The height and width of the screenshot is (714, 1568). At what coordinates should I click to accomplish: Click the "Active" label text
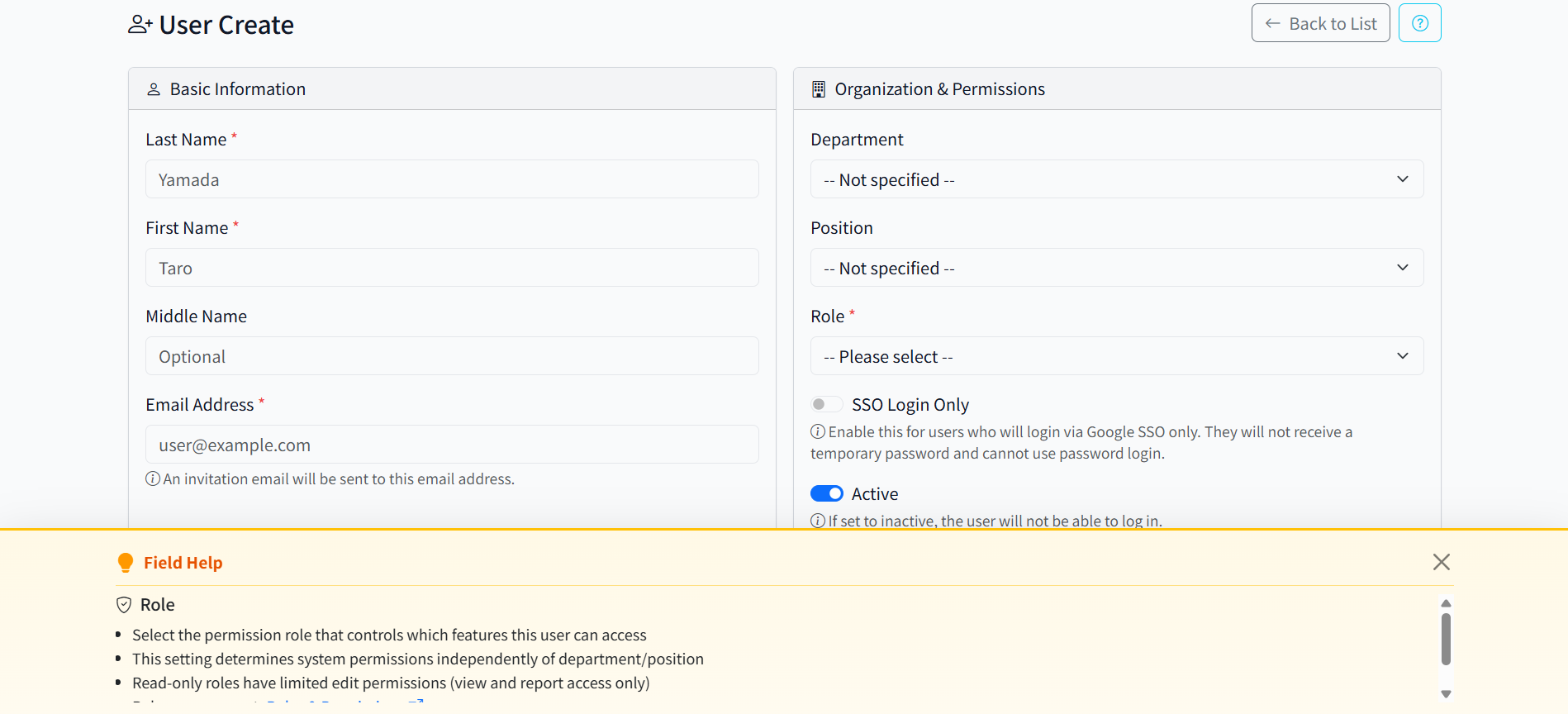point(875,494)
